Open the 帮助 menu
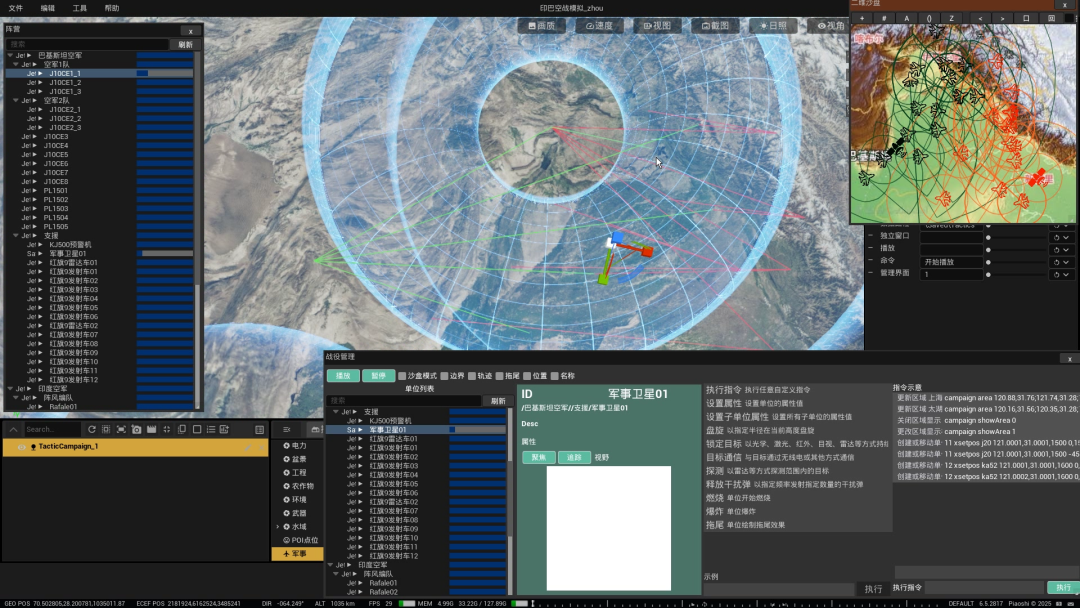The width and height of the screenshot is (1080, 608). click(x=112, y=8)
